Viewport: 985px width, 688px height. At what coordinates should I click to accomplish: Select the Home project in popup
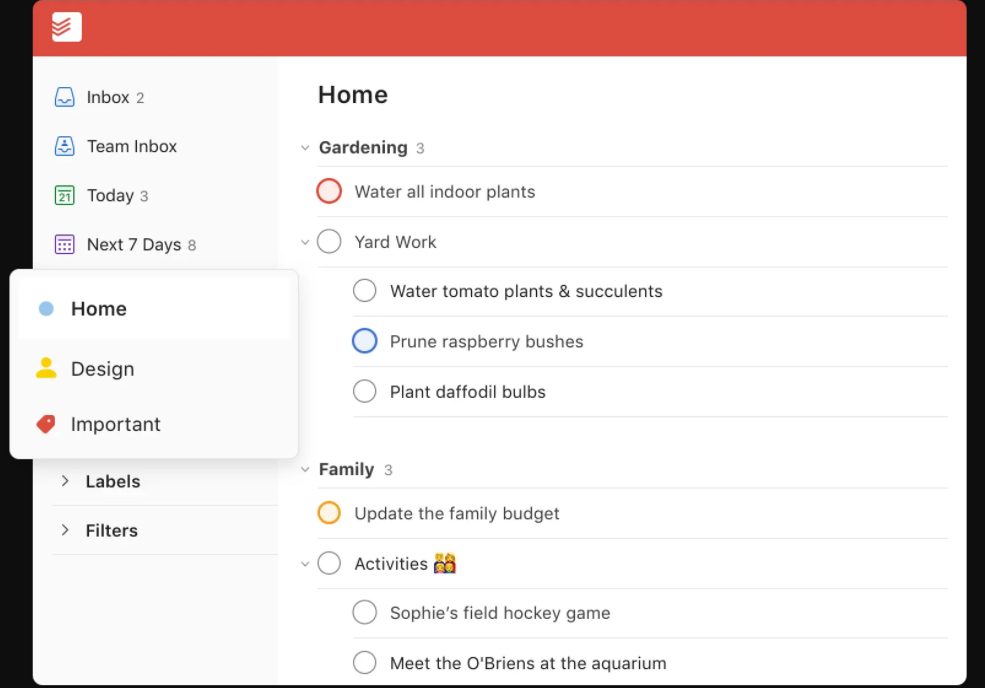click(x=99, y=309)
